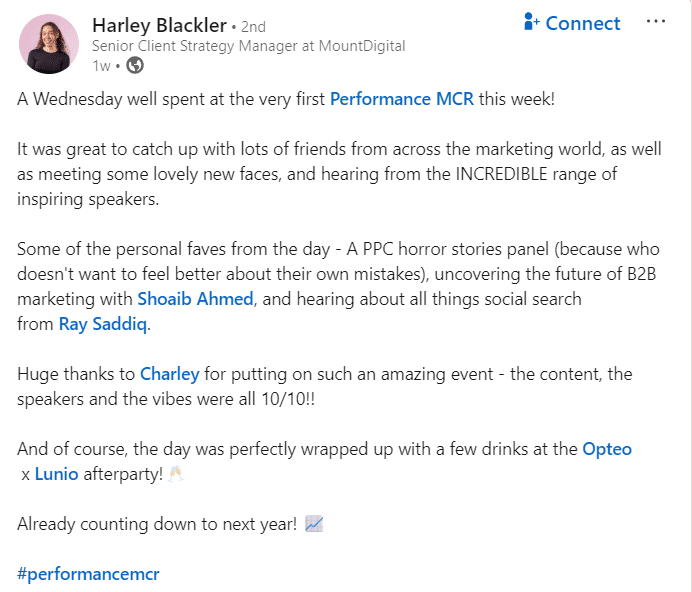
Task: Open the Performance MCR mention link
Action: (402, 99)
